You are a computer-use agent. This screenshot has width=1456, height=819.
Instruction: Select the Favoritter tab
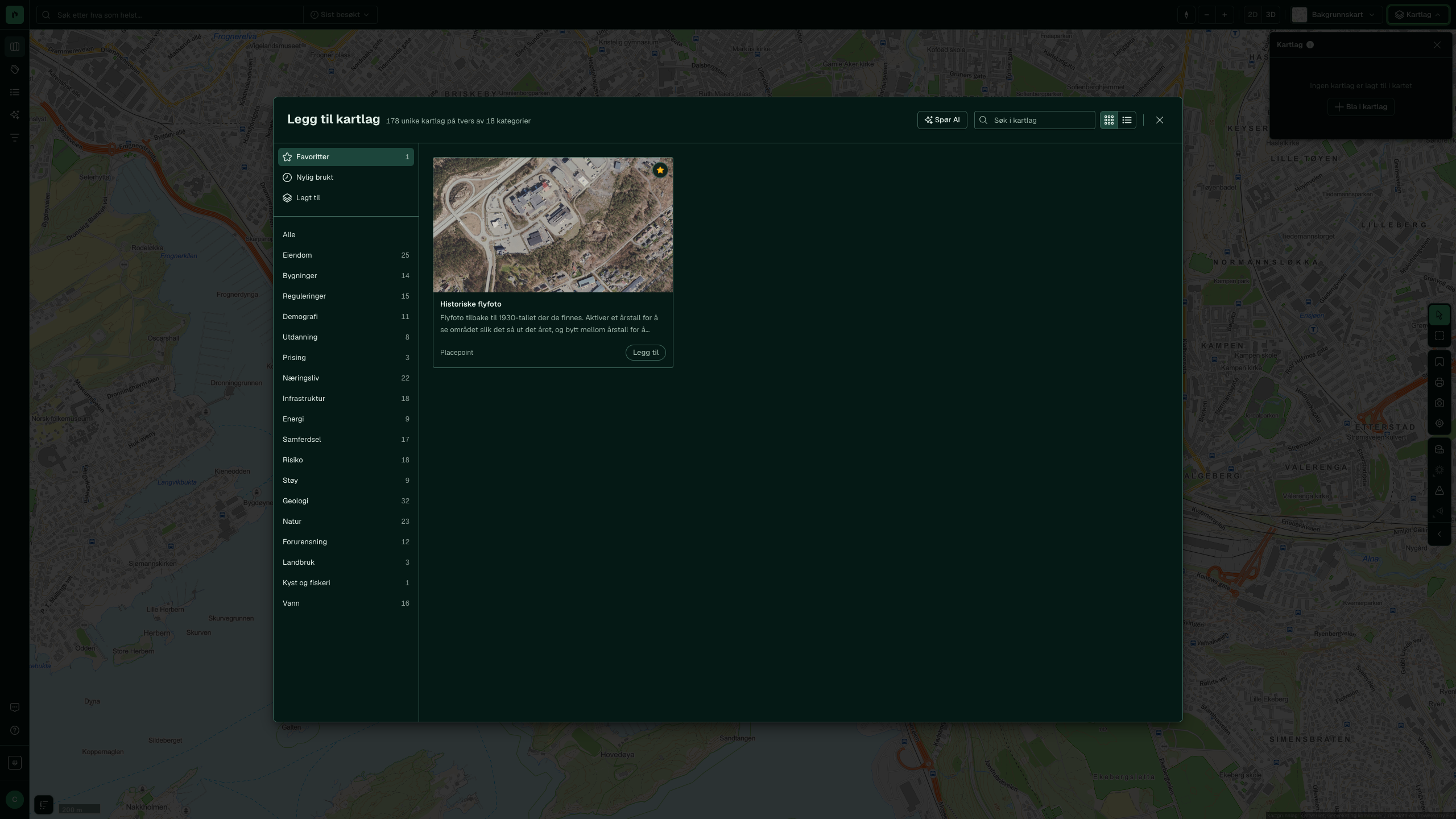(x=346, y=157)
